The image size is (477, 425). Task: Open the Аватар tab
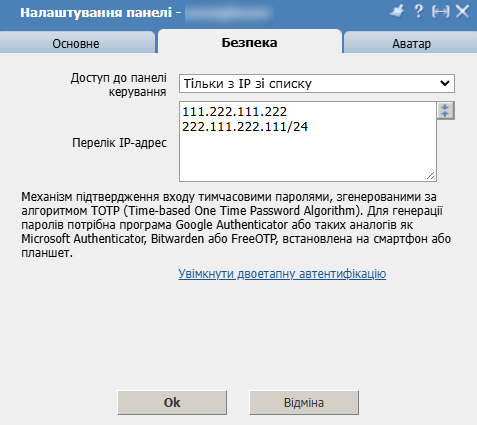[411, 43]
